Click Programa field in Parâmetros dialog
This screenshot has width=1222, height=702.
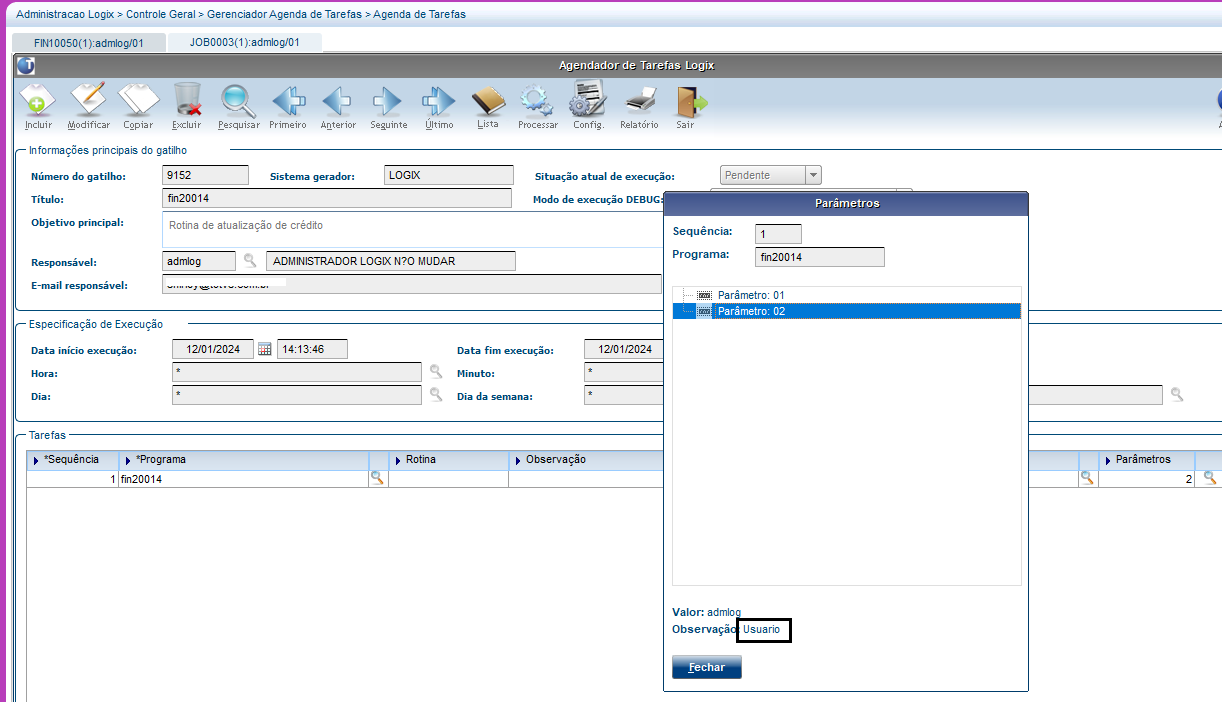(x=820, y=257)
